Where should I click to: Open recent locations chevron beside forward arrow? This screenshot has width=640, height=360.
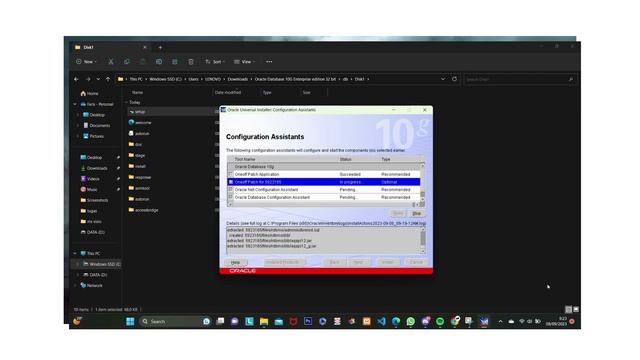pyautogui.click(x=98, y=79)
